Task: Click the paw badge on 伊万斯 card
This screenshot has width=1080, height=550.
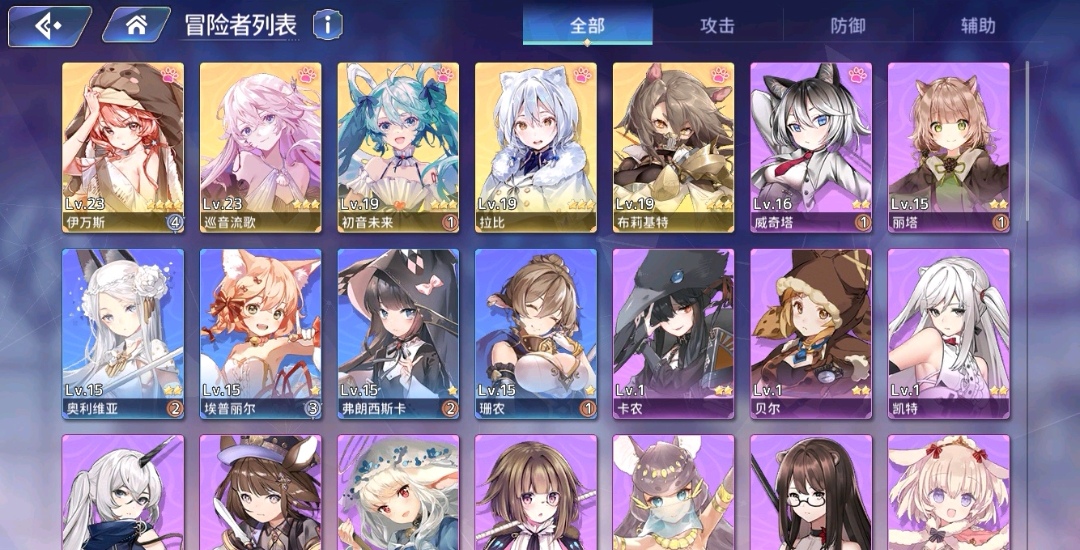Action: [170, 74]
